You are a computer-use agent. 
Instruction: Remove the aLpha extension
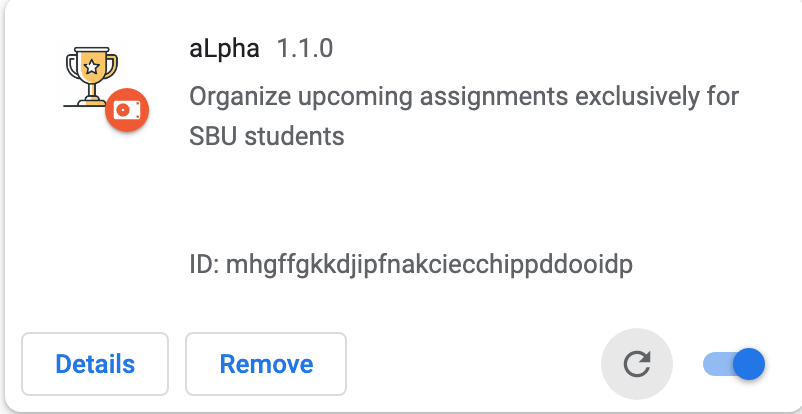[x=266, y=364]
